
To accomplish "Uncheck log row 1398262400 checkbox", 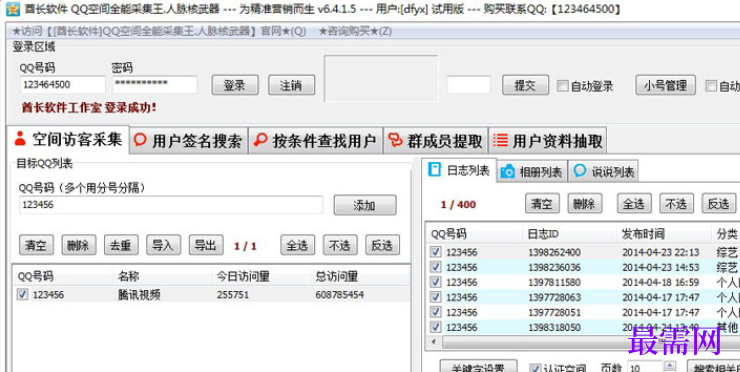I will tap(436, 252).
